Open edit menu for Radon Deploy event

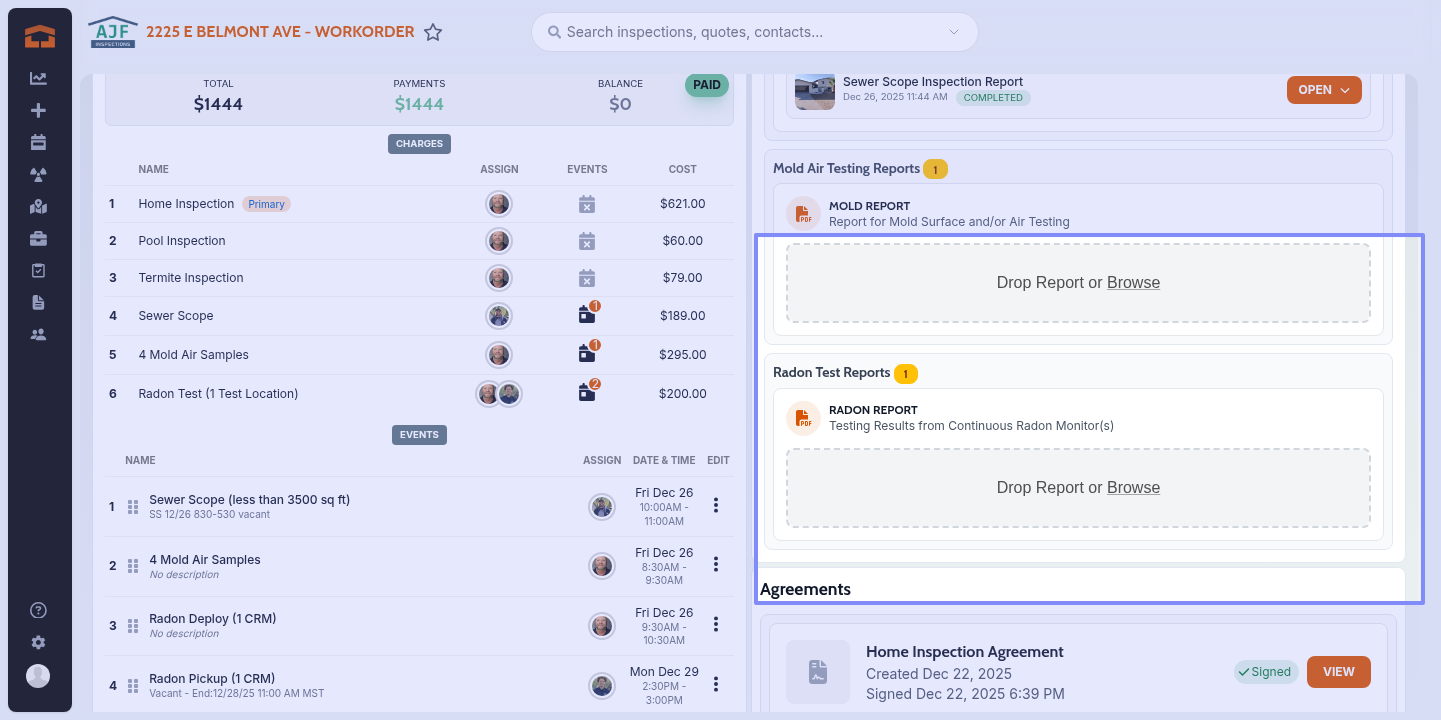(716, 625)
